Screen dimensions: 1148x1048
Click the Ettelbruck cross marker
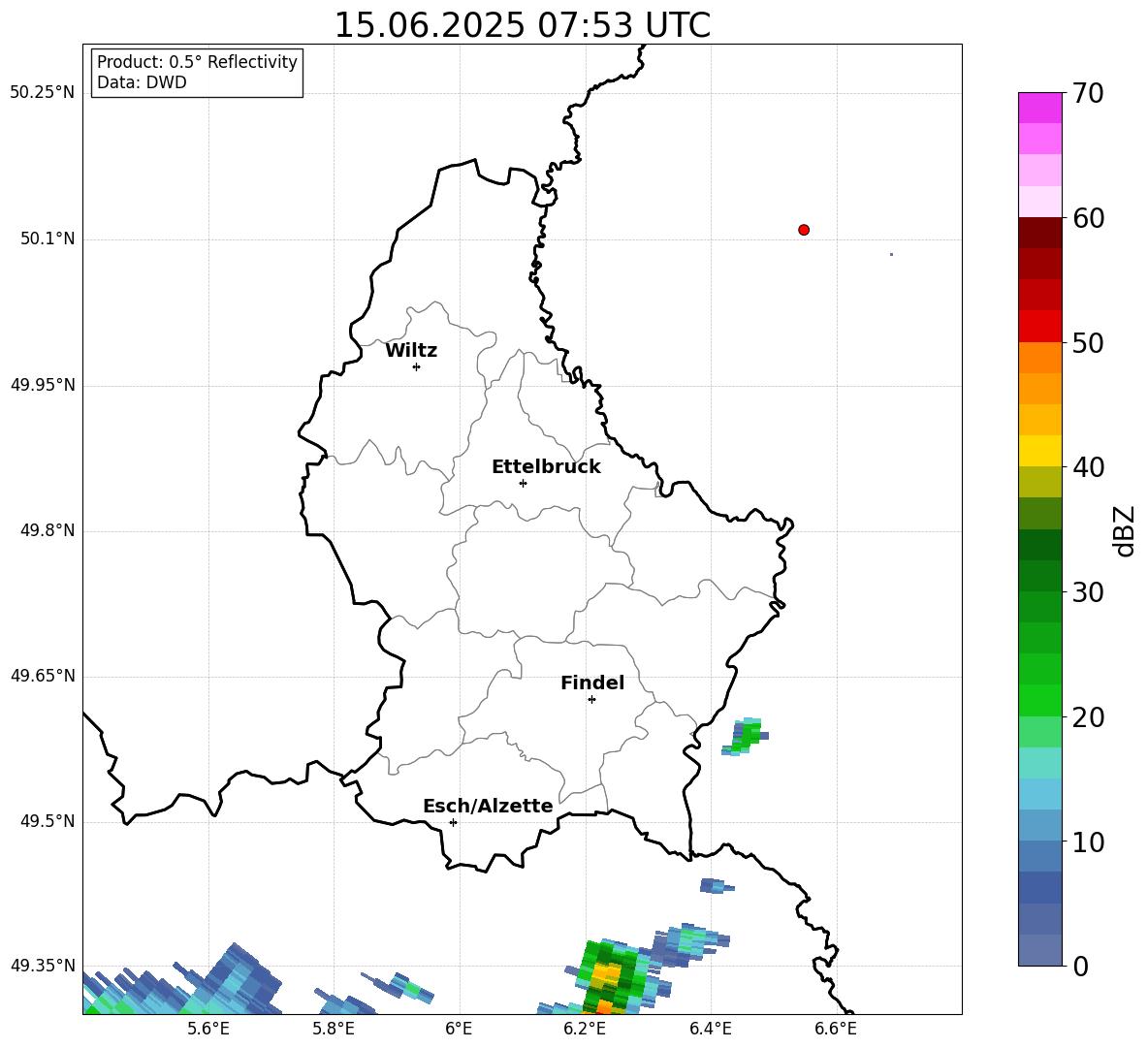(x=523, y=483)
